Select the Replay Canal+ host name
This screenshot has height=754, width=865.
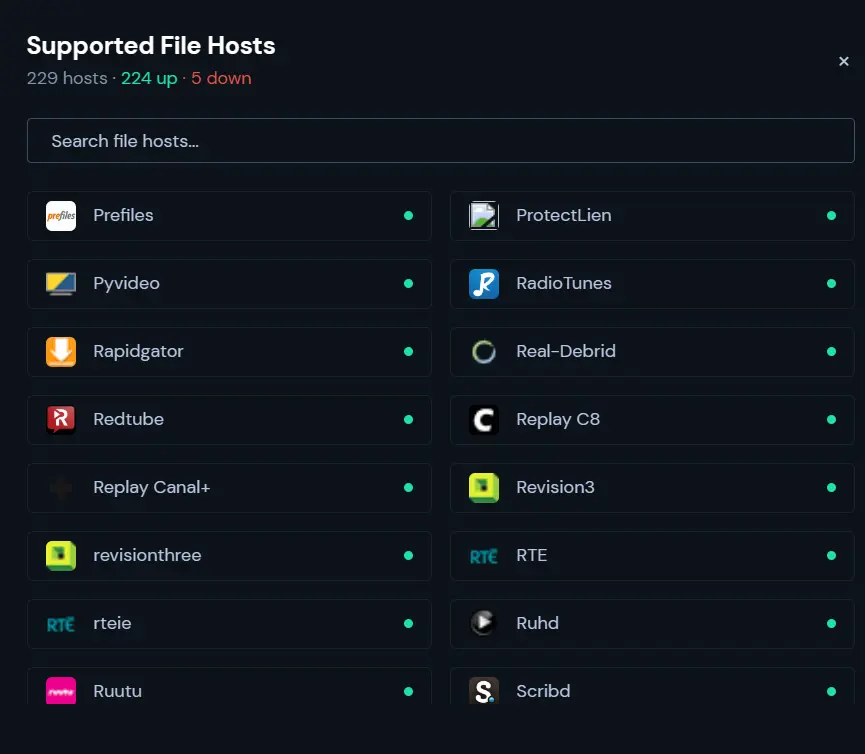(x=152, y=488)
